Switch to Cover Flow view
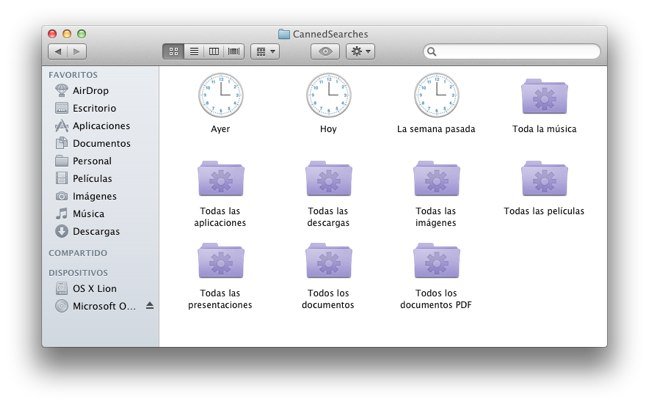Viewport: 649px width, 405px height. 234,51
